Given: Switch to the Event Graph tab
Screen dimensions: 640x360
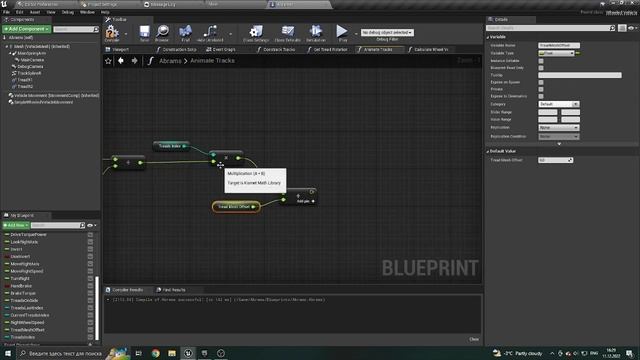Looking at the screenshot, I should pyautogui.click(x=220, y=49).
